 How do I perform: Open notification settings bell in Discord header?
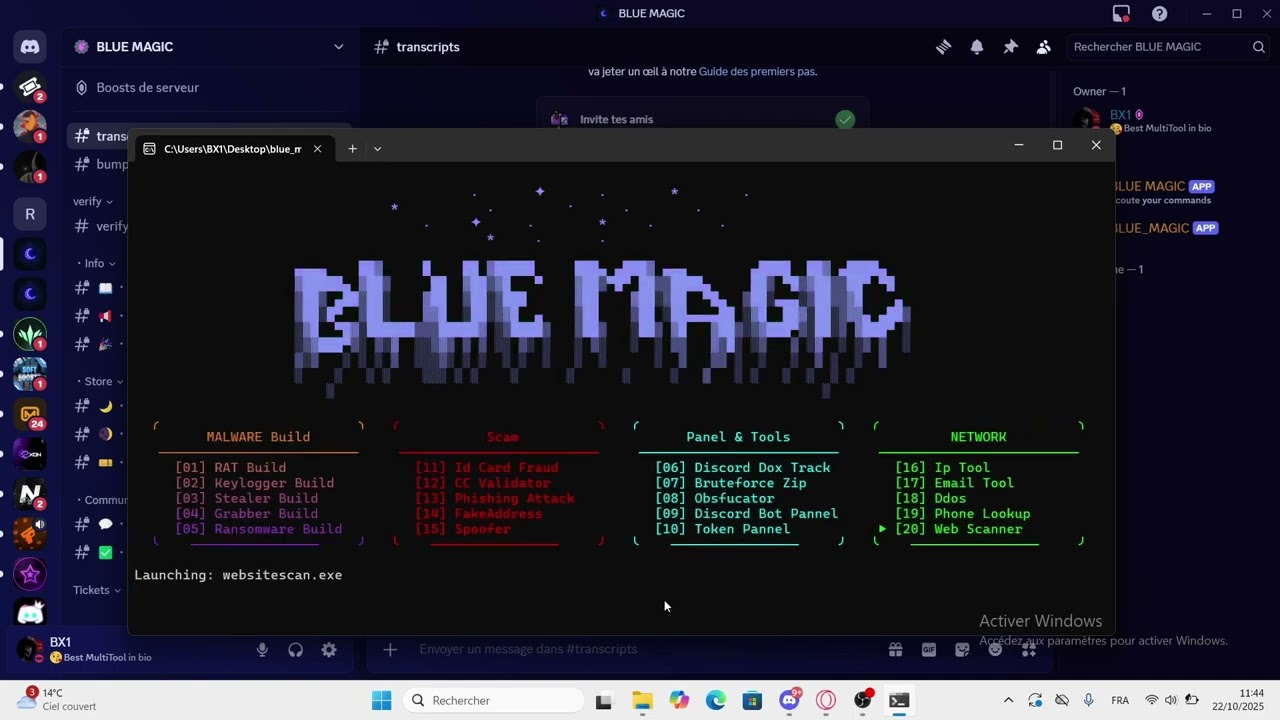click(977, 47)
